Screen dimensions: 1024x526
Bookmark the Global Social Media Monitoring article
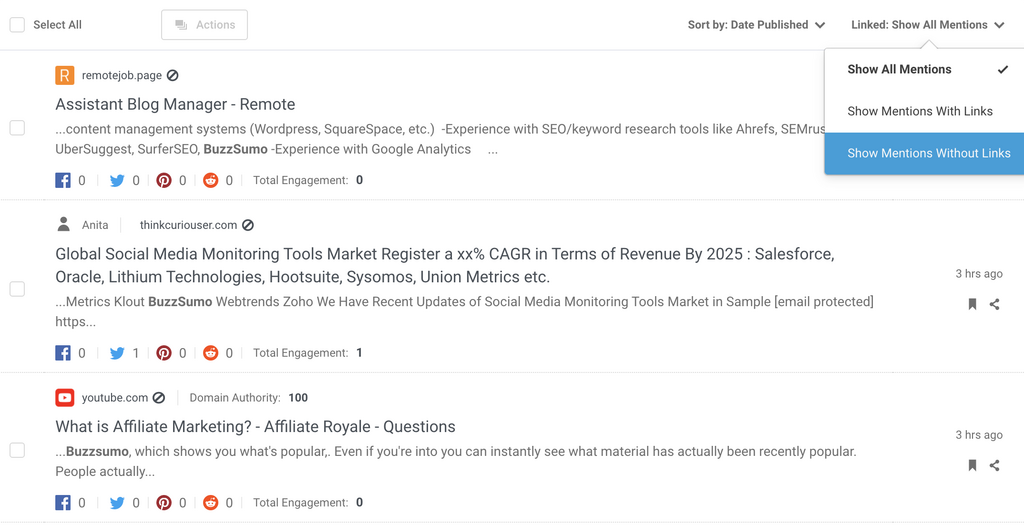pyautogui.click(x=972, y=304)
